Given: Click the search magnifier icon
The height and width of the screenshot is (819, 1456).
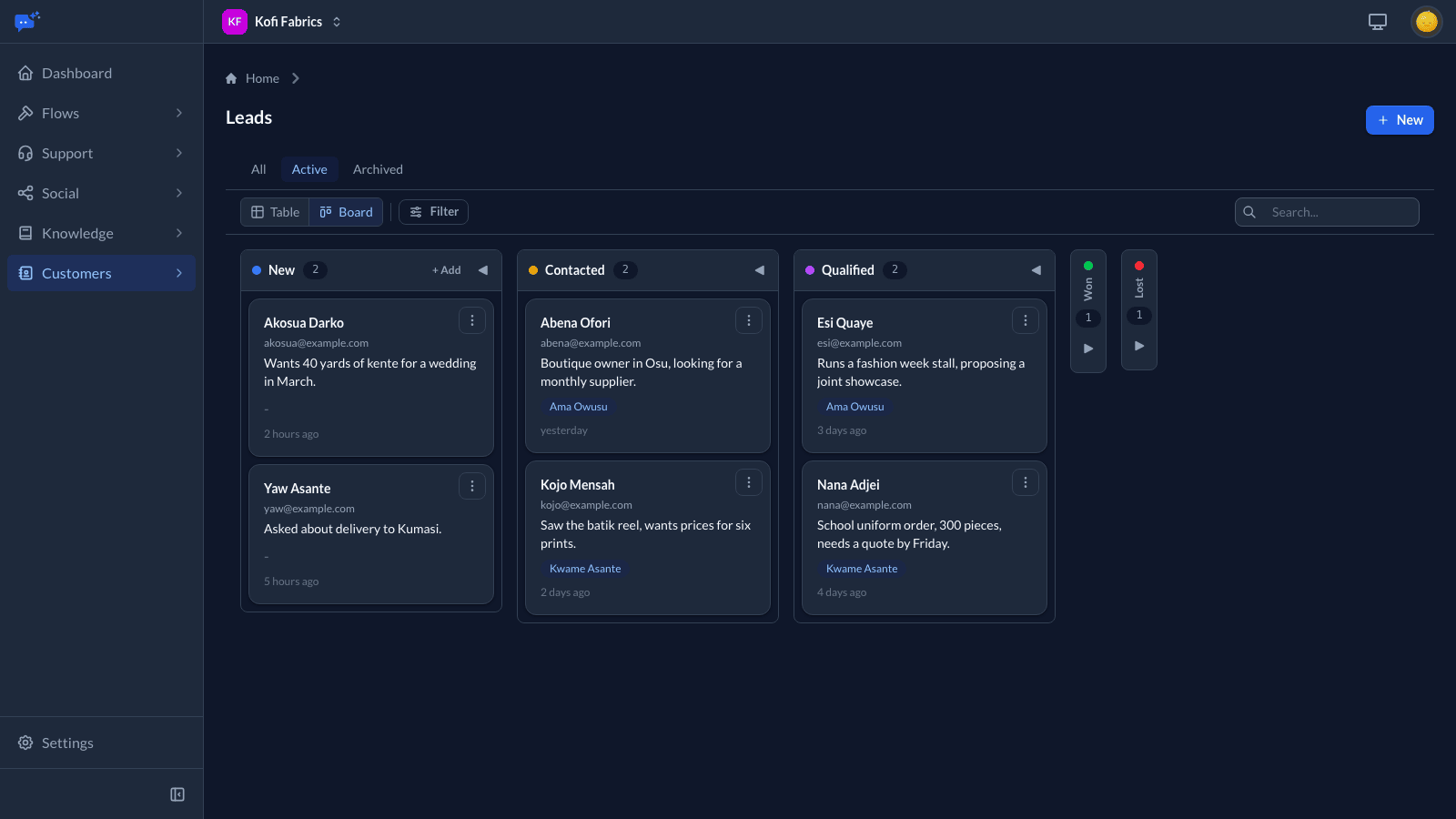Looking at the screenshot, I should (x=1249, y=212).
